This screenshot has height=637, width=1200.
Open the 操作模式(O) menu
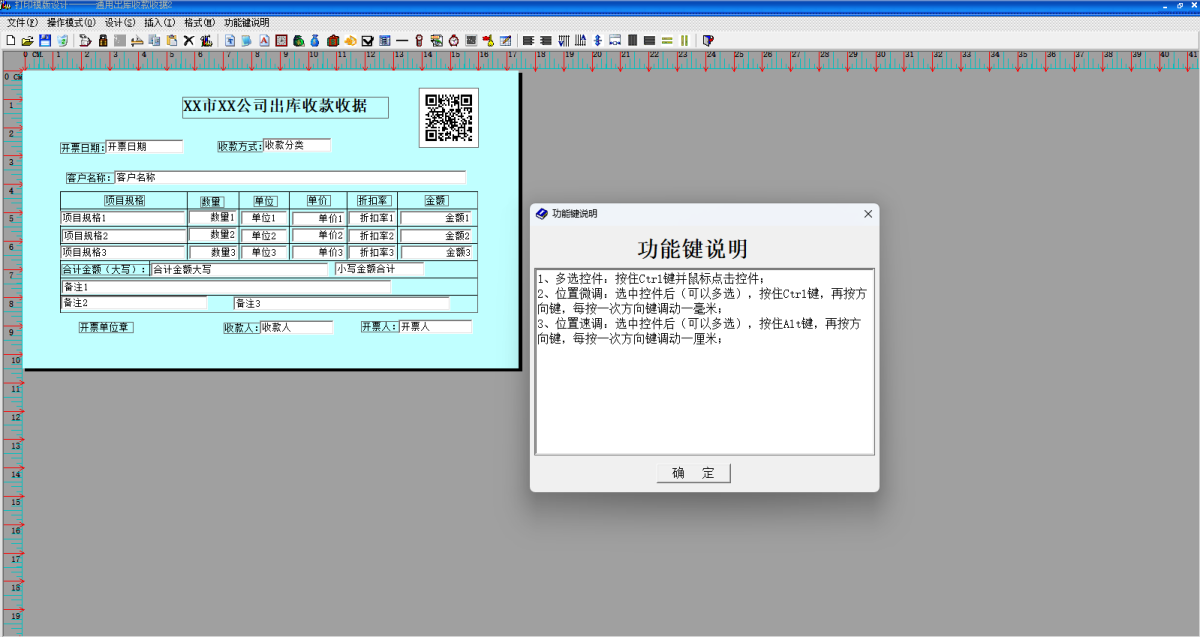71,22
